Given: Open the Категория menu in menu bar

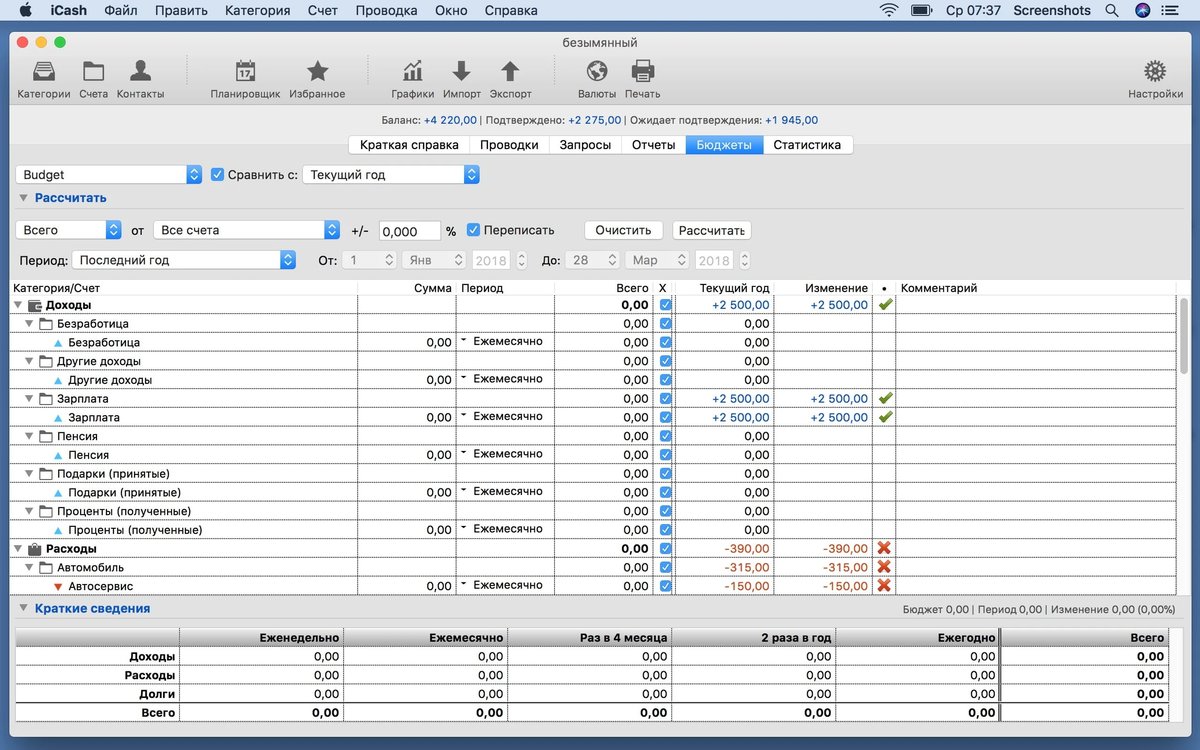Looking at the screenshot, I should tap(257, 11).
